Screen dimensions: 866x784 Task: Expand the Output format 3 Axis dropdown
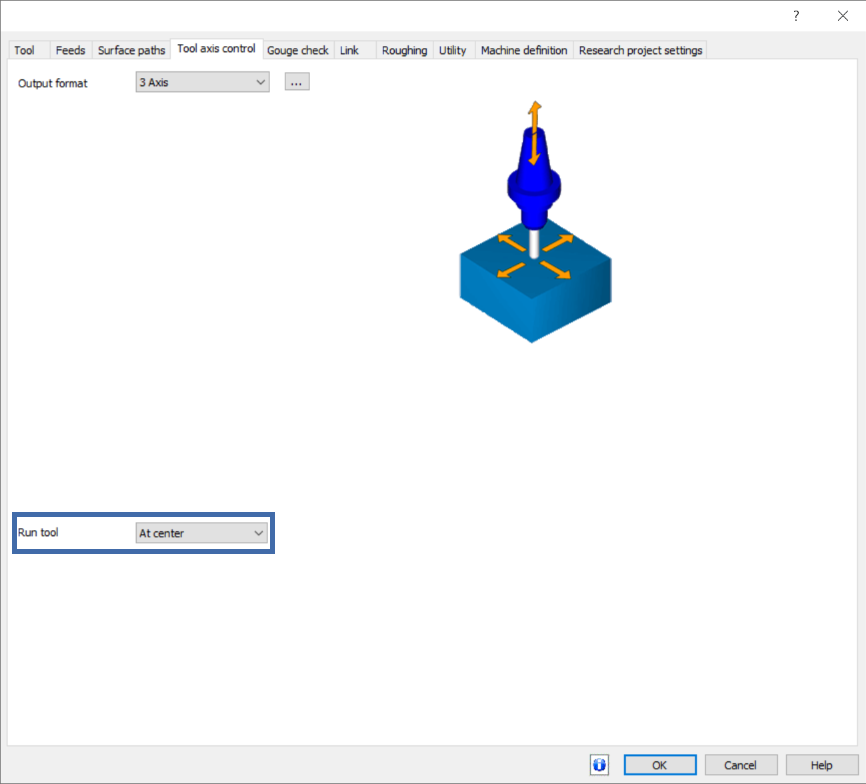[203, 82]
